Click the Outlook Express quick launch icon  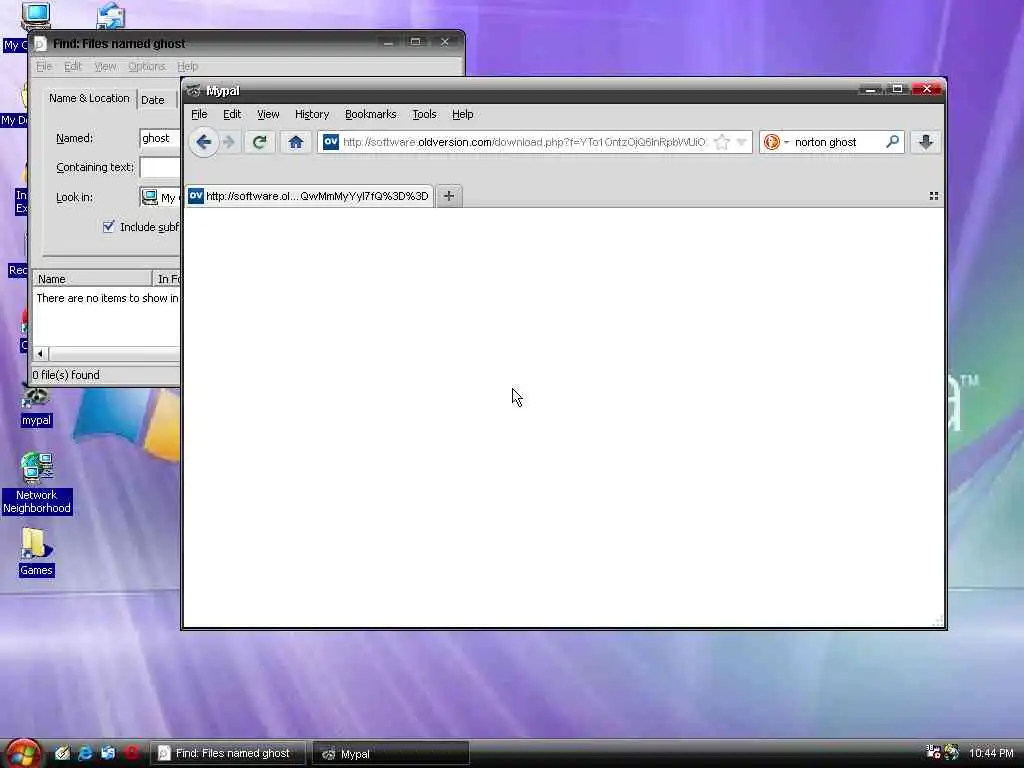[x=108, y=753]
